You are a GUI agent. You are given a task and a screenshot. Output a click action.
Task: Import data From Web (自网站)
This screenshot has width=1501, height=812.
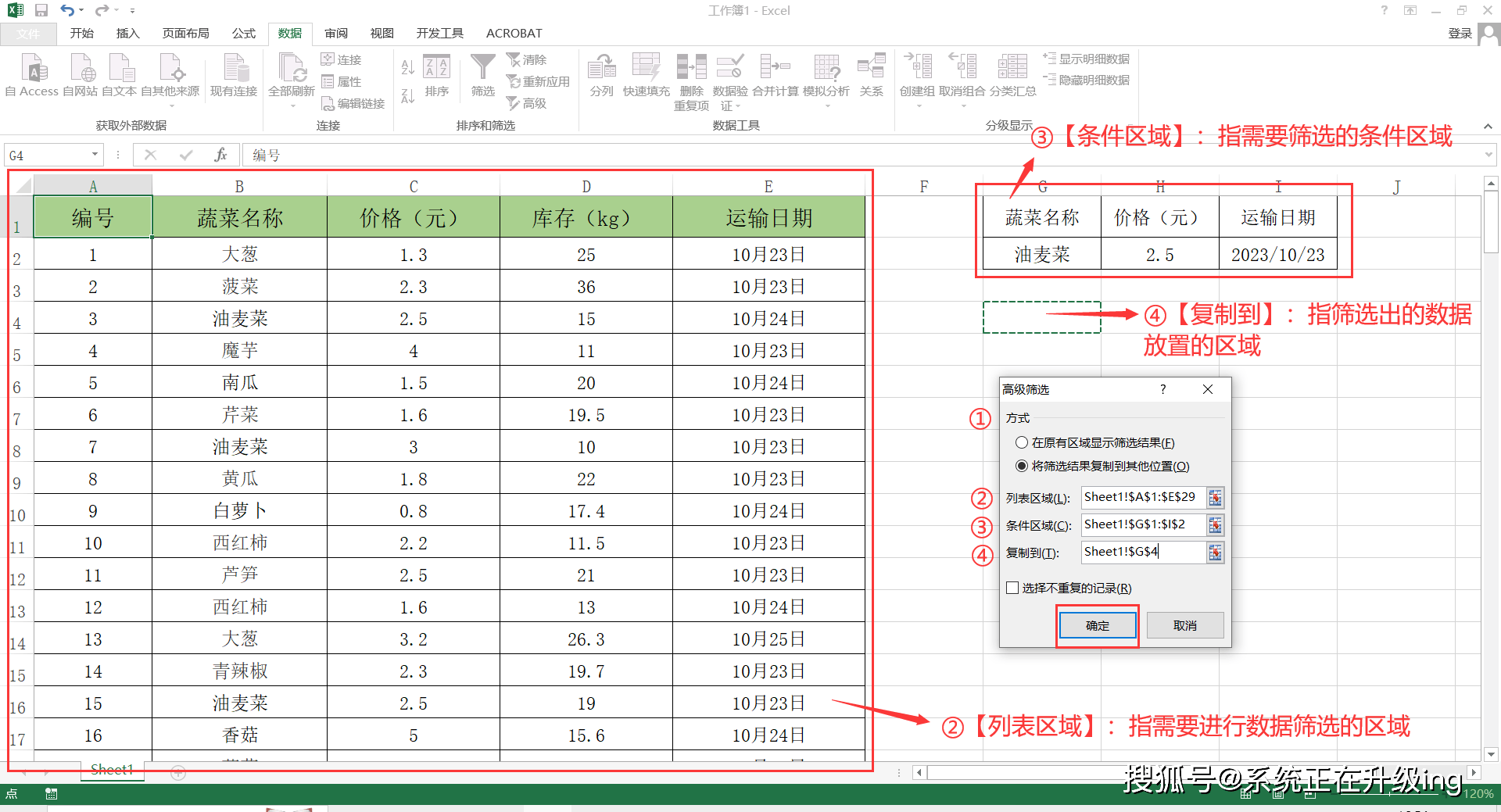81,75
